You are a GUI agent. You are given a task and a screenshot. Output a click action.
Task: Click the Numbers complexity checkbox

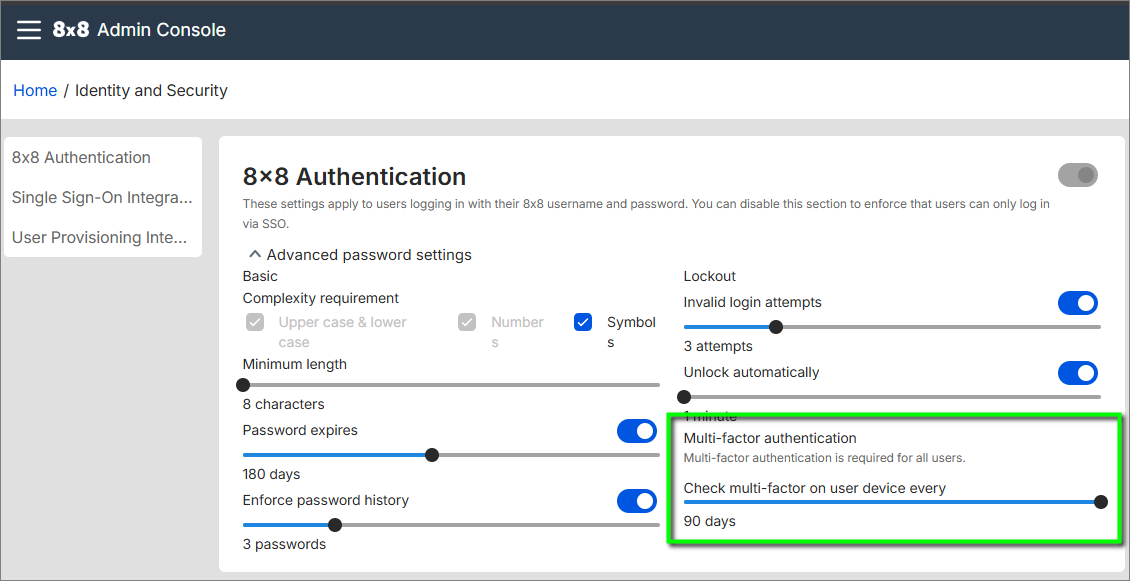click(467, 322)
